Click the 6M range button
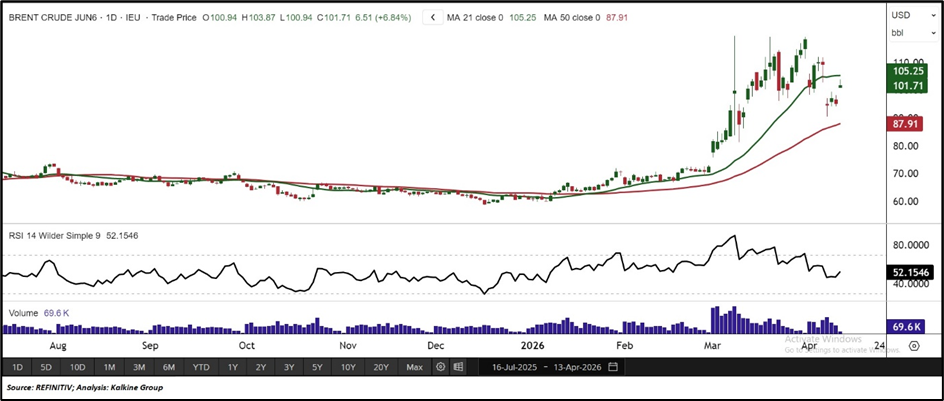Screen dimensions: 944x401 click(170, 367)
